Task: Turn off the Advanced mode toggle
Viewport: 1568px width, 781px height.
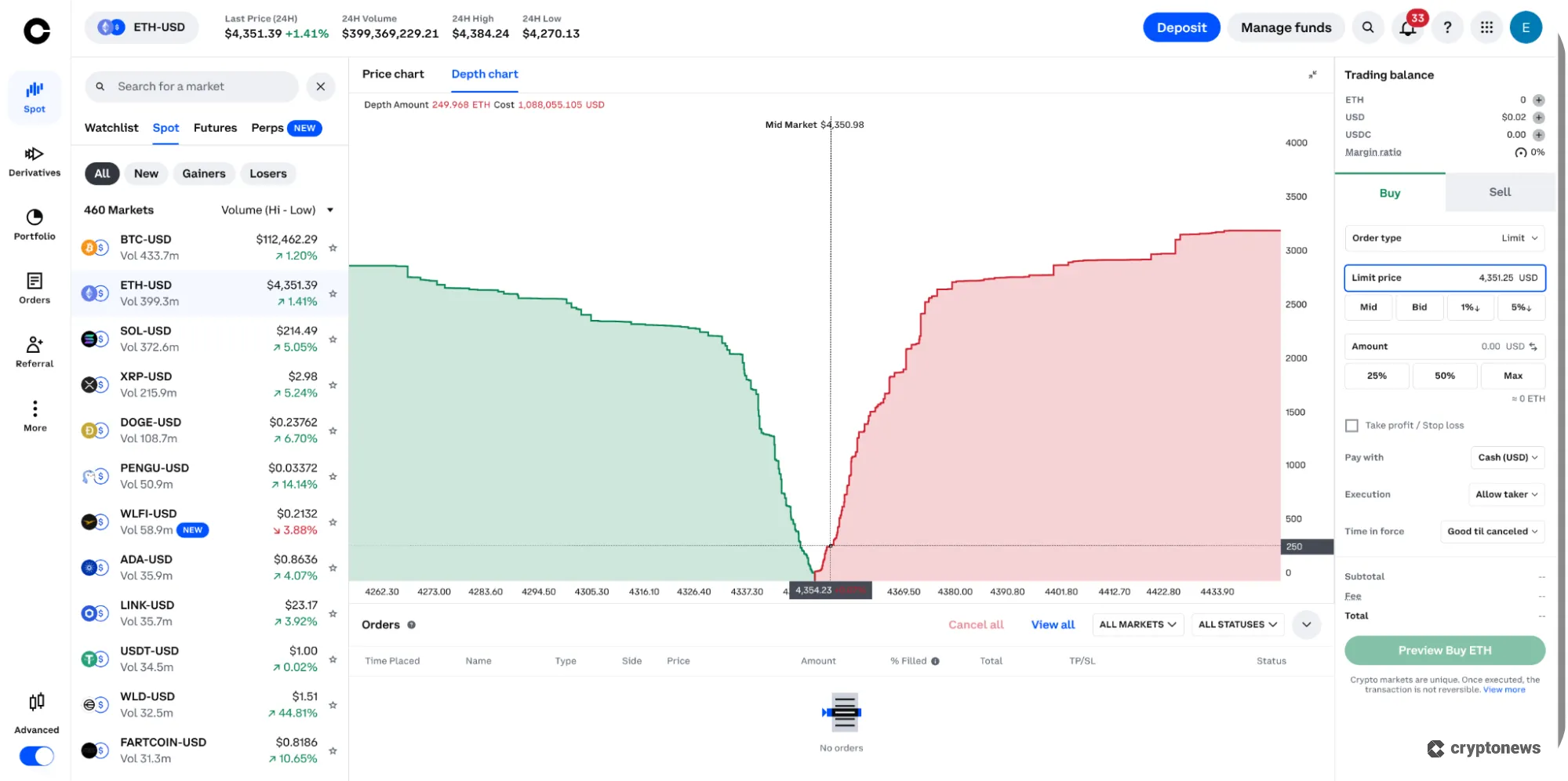Action: point(35,756)
